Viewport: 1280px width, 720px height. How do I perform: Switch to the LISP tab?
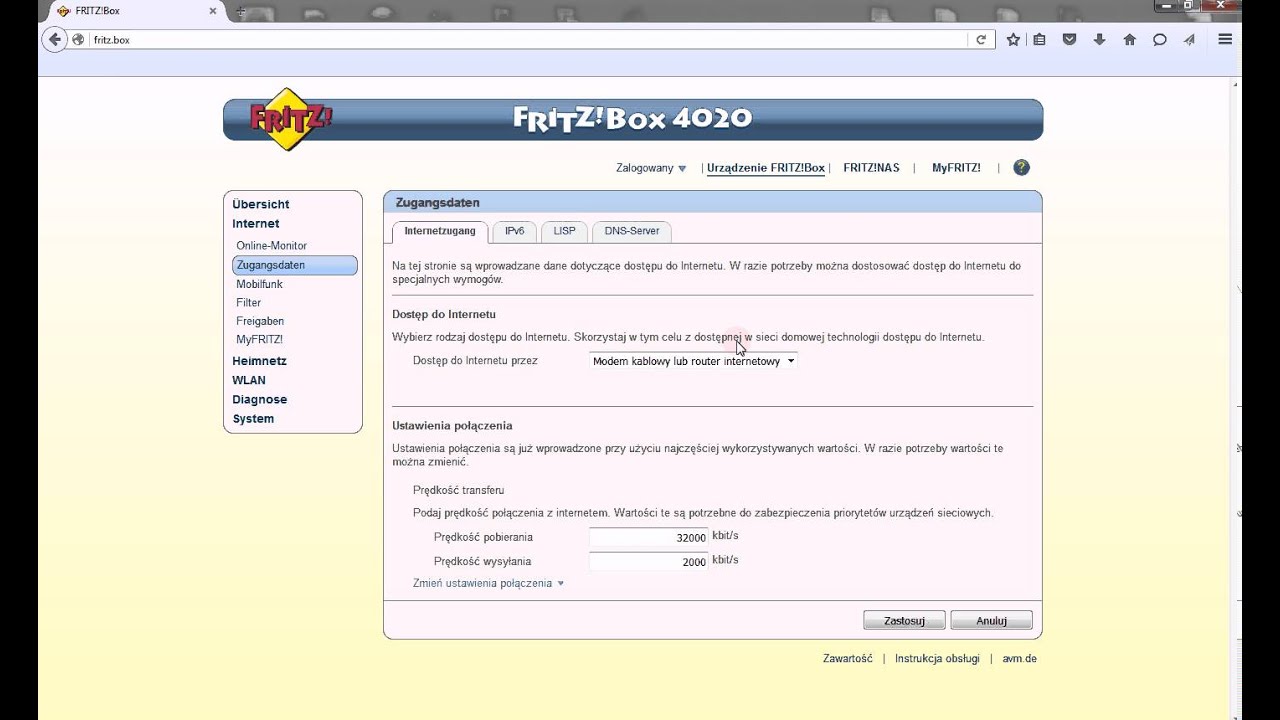564,231
